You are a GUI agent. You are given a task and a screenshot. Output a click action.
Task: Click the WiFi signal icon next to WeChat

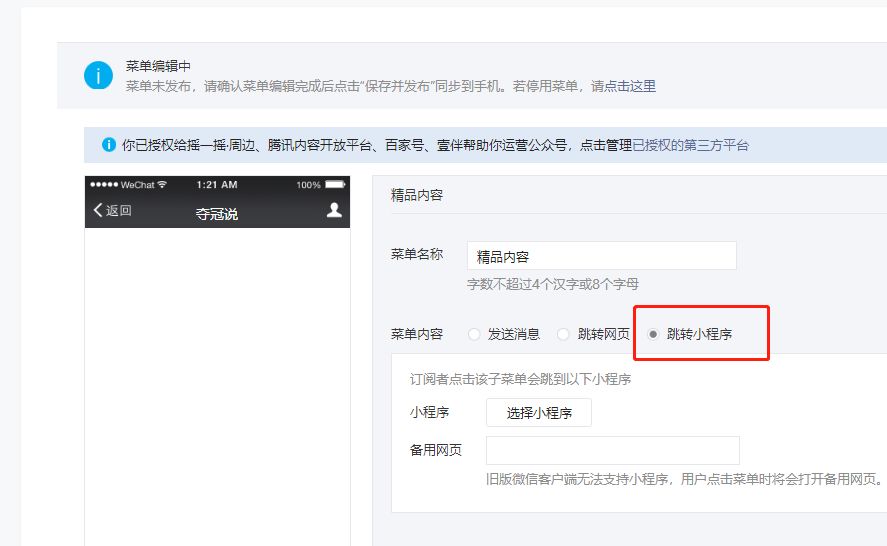(x=162, y=184)
